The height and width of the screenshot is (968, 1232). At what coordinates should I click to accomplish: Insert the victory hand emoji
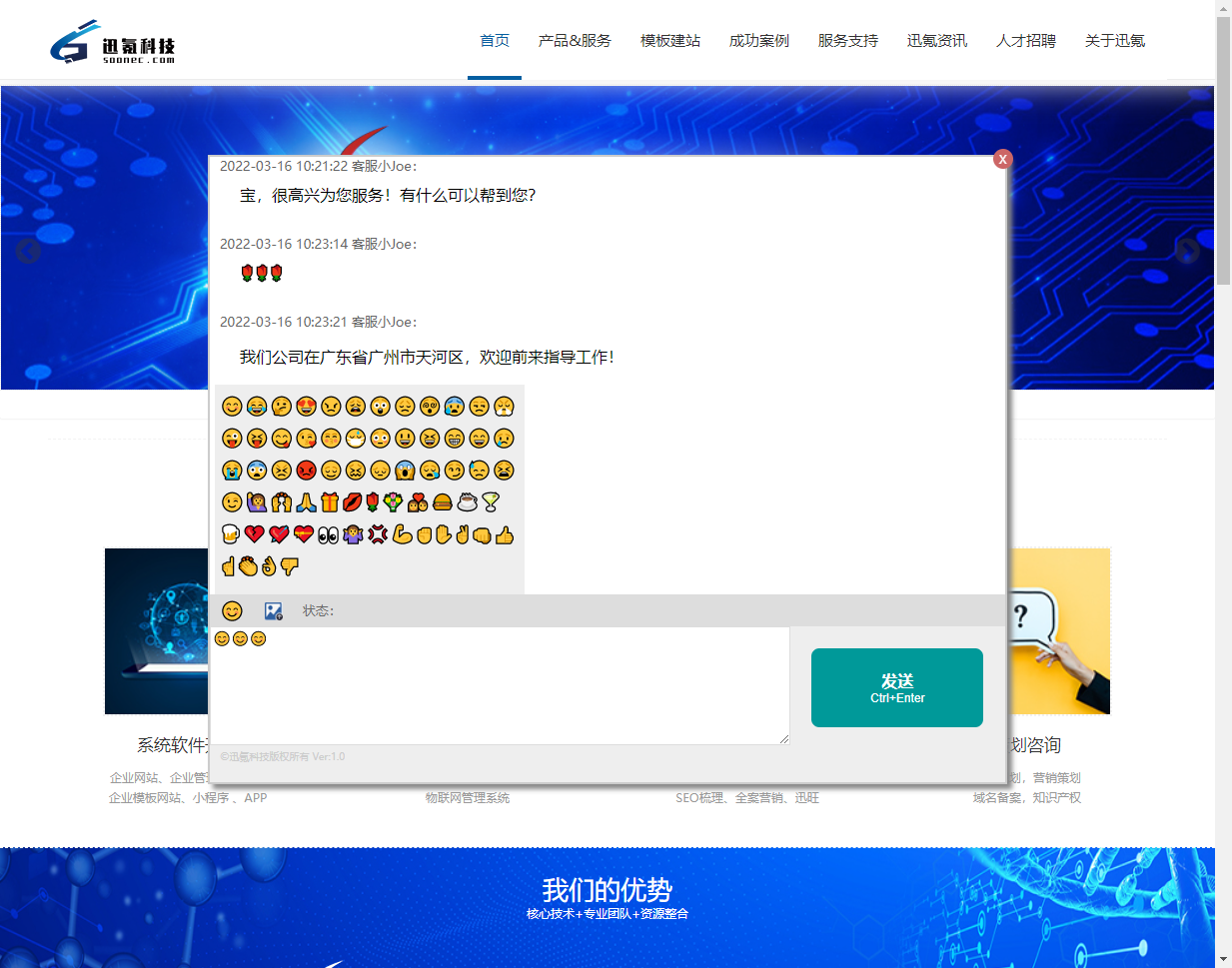pos(462,534)
